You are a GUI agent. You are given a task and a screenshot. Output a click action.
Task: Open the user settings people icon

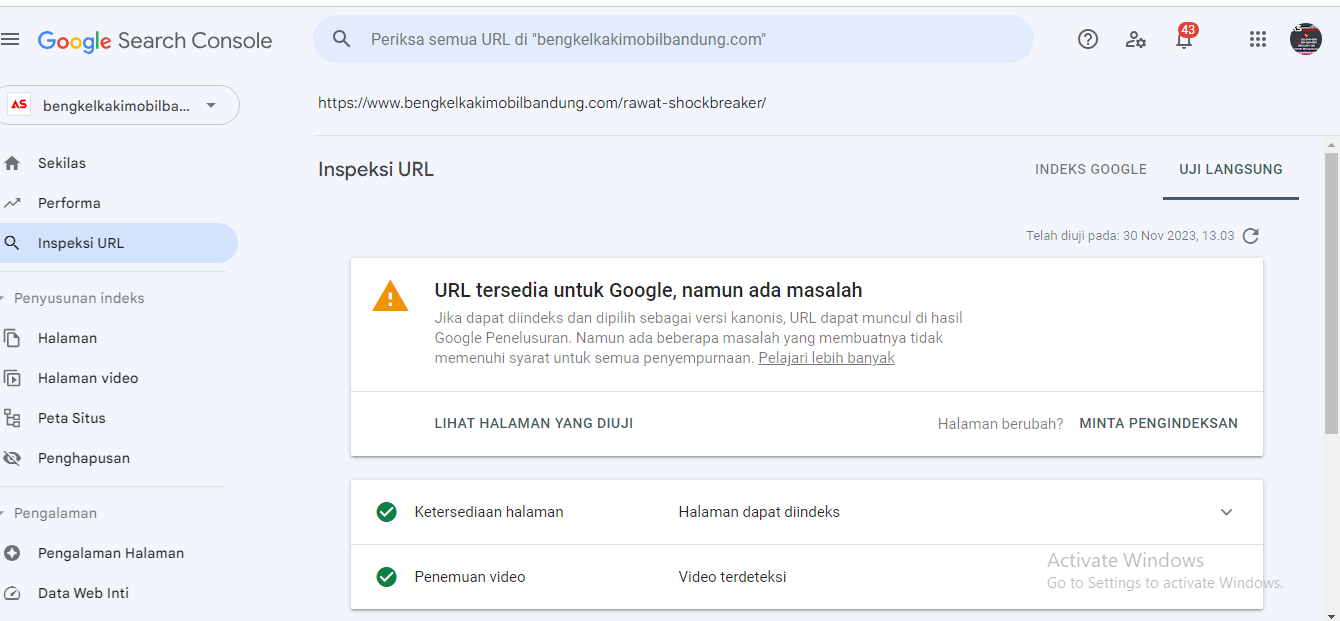1136,39
